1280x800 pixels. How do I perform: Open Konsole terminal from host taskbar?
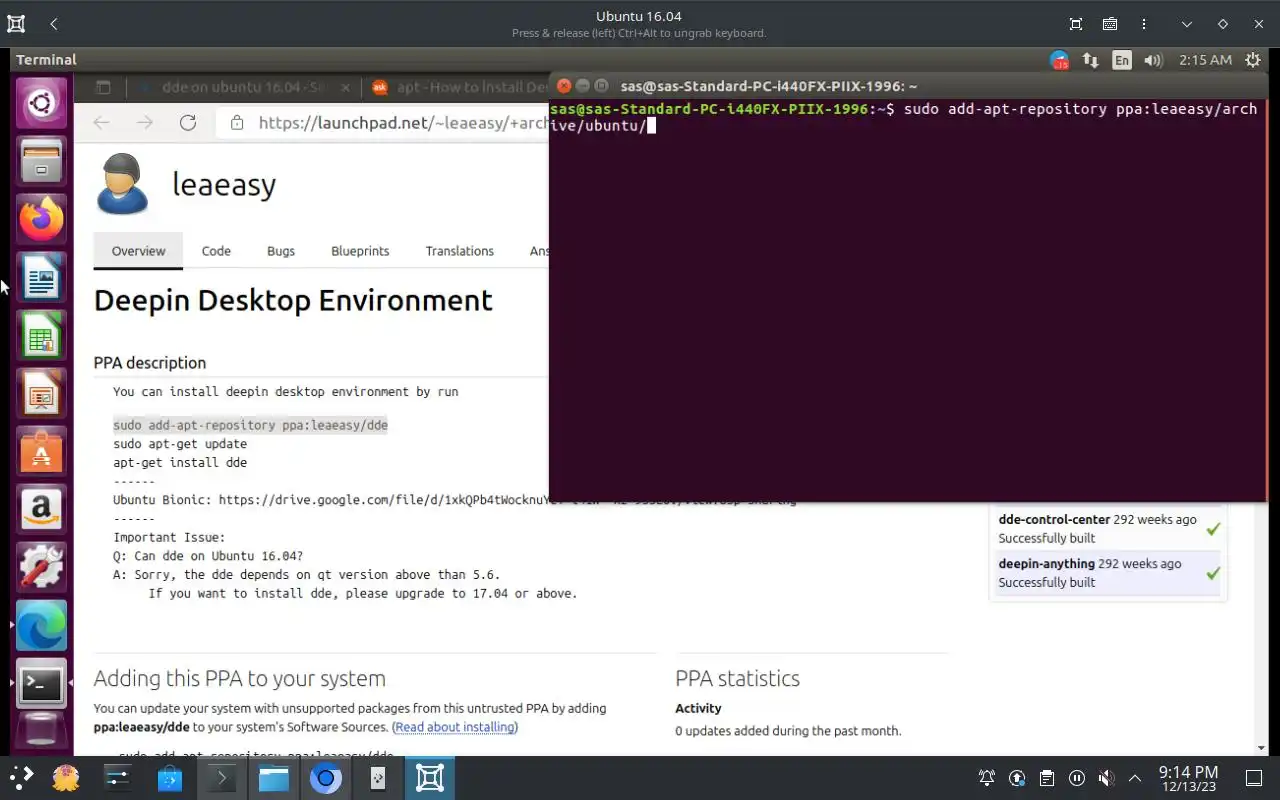coord(221,778)
